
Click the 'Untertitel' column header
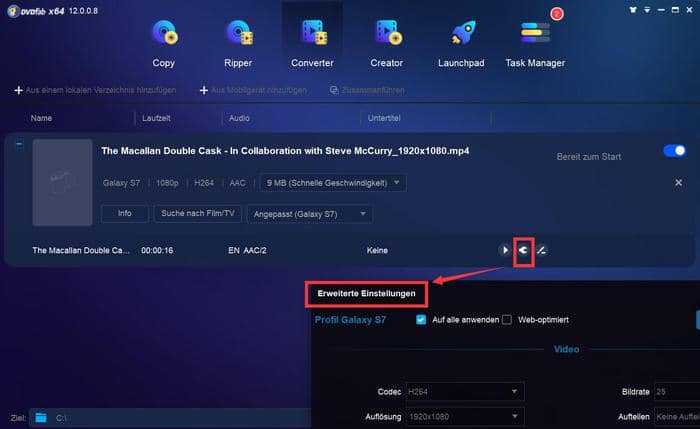pos(384,118)
